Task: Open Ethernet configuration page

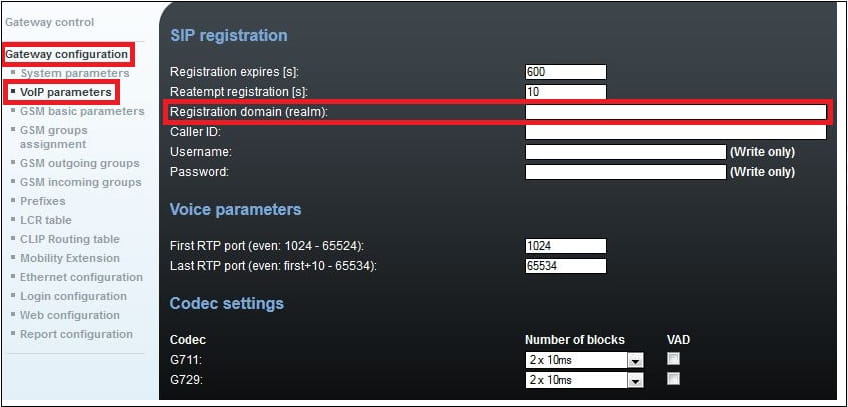Action: [x=81, y=277]
